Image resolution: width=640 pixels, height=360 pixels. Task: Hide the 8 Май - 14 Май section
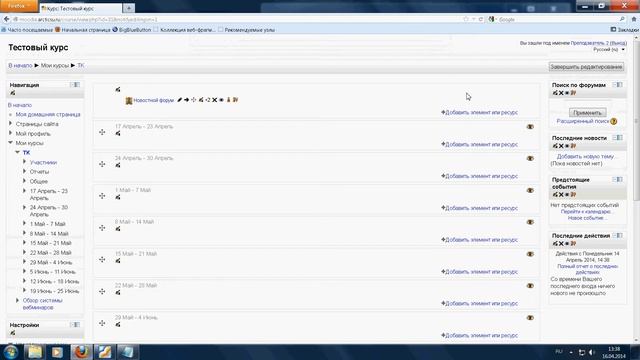(x=530, y=222)
